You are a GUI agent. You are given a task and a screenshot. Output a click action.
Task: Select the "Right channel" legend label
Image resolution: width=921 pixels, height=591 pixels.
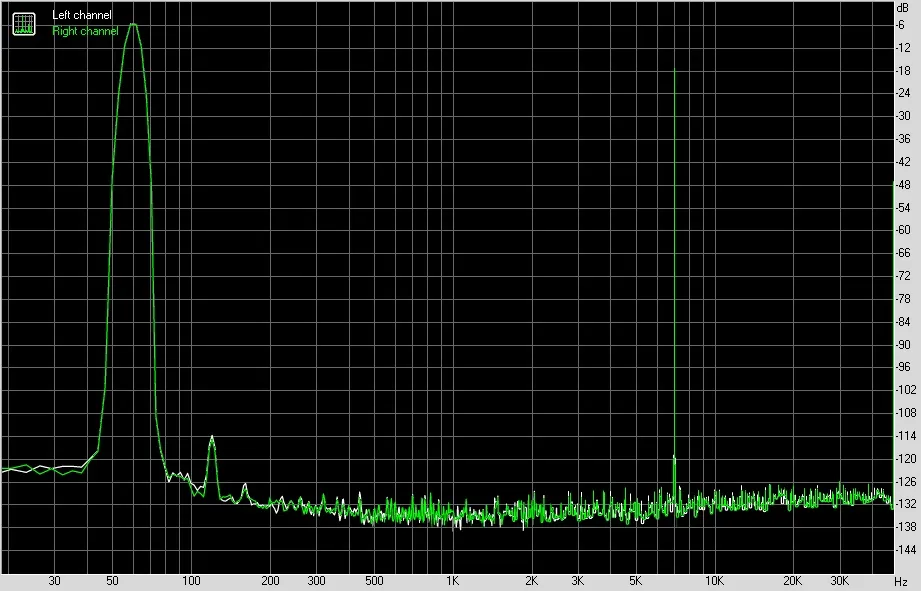click(85, 31)
